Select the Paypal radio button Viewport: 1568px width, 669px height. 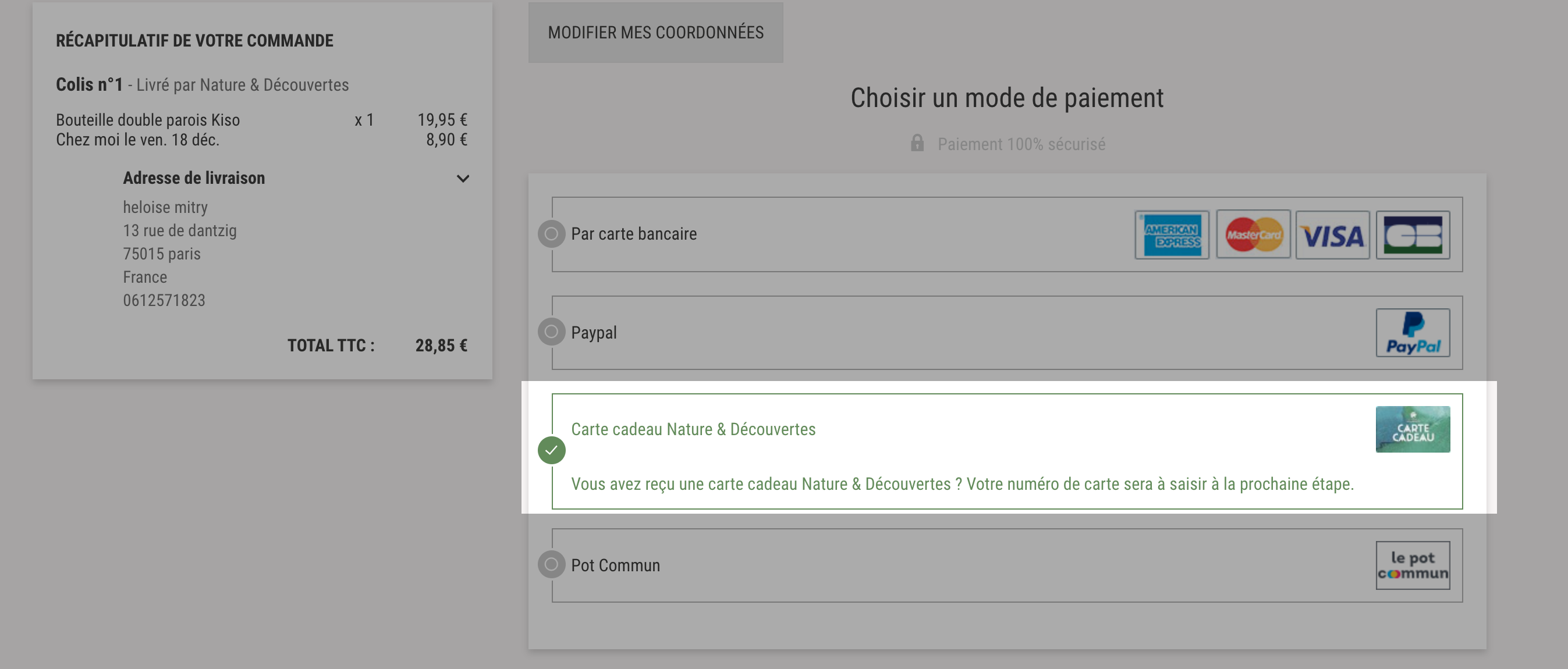click(552, 332)
